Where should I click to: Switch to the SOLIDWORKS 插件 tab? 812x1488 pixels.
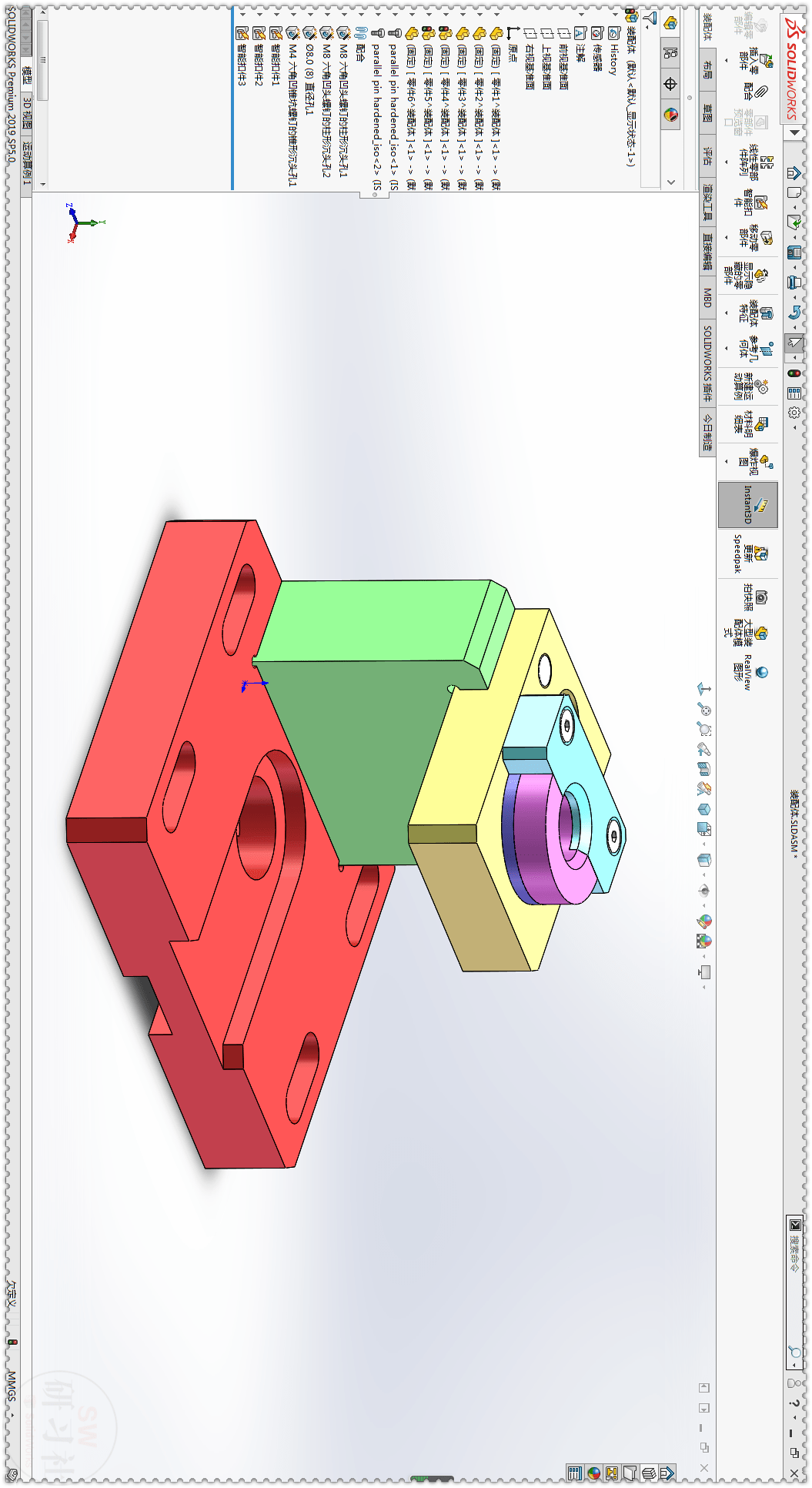[708, 363]
